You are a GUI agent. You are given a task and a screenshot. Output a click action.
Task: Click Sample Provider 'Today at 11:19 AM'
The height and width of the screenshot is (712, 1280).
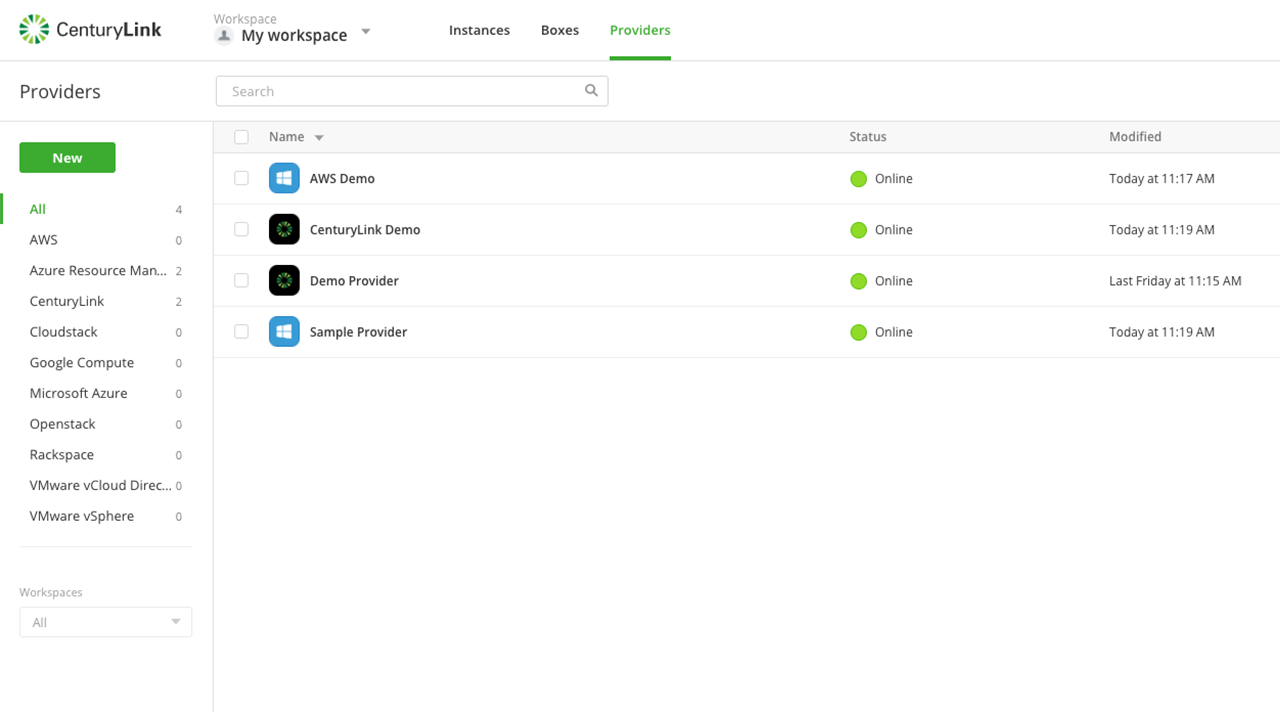1162,332
